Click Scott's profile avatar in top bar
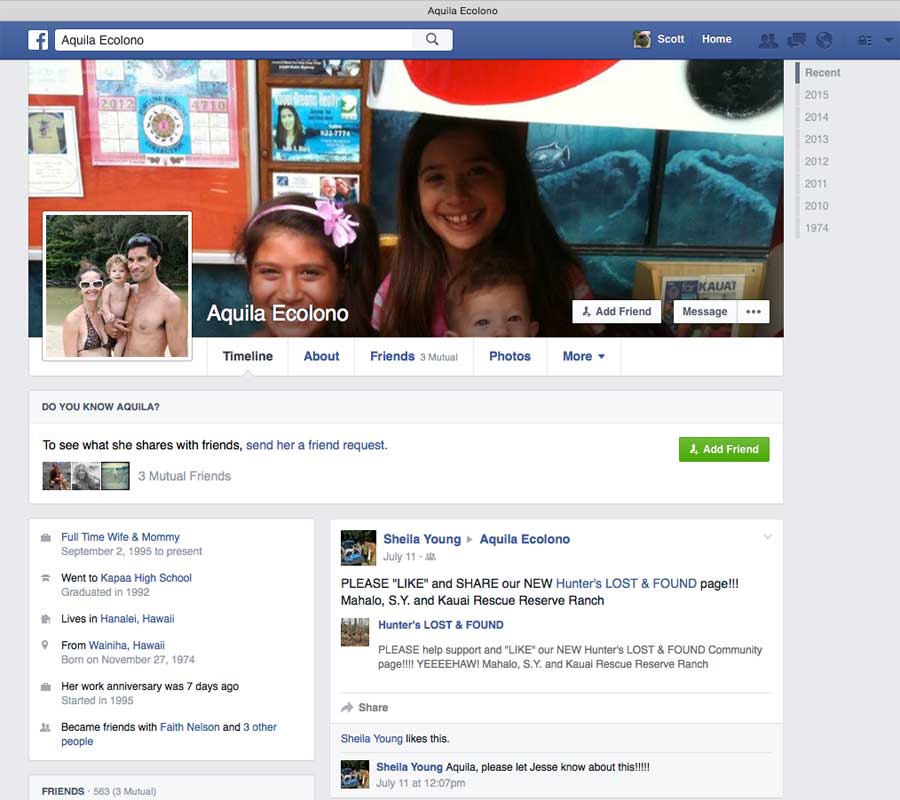Image resolution: width=900 pixels, height=800 pixels. coord(642,39)
